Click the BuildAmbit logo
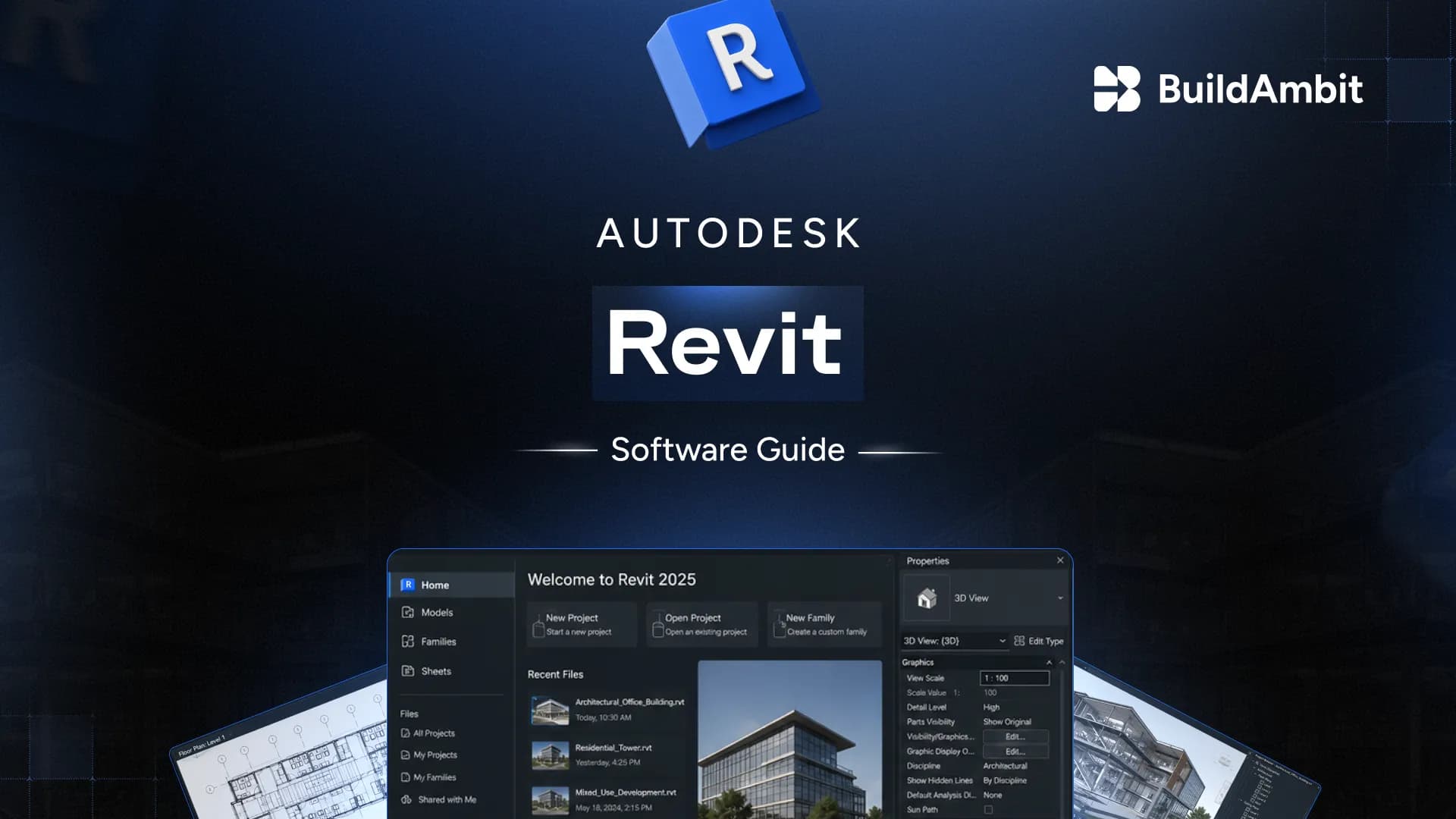This screenshot has width=1456, height=819. coord(1228,89)
